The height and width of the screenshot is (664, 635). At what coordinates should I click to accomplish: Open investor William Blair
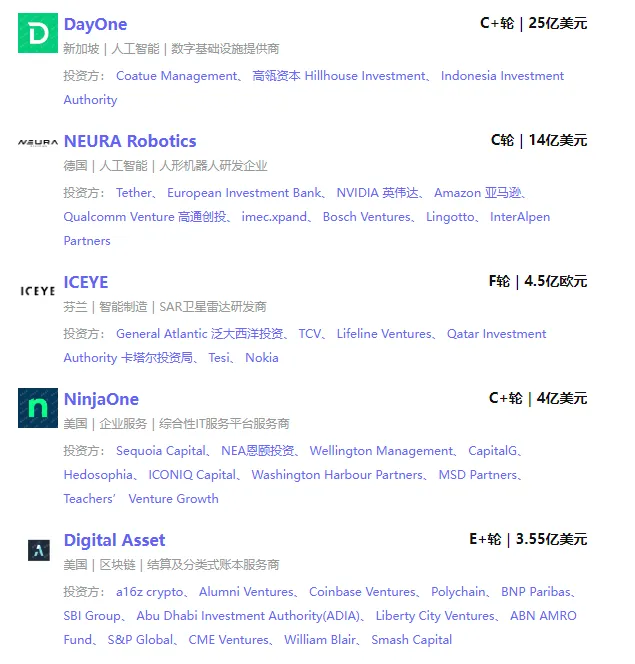(x=320, y=639)
